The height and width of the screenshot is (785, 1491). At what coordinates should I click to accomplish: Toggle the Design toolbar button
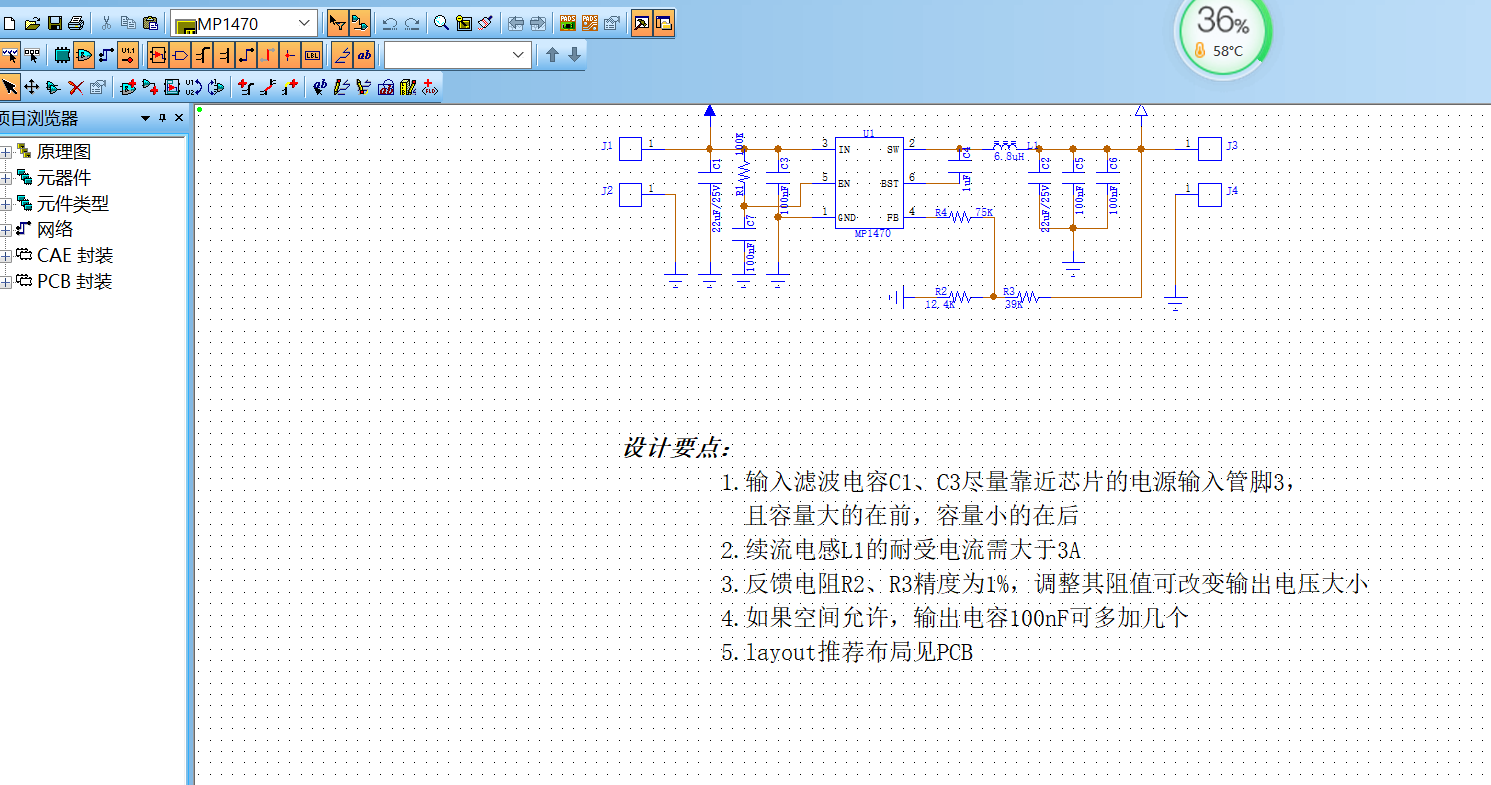(x=361, y=22)
